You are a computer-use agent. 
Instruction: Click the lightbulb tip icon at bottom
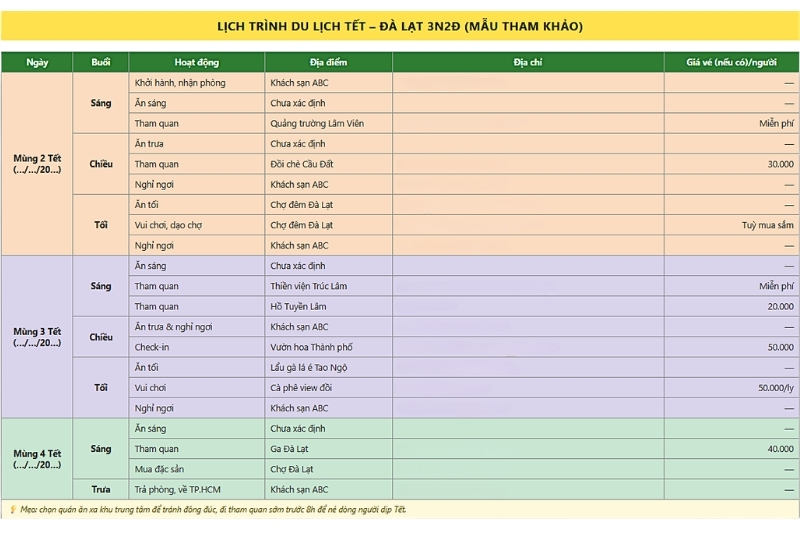click(13, 509)
